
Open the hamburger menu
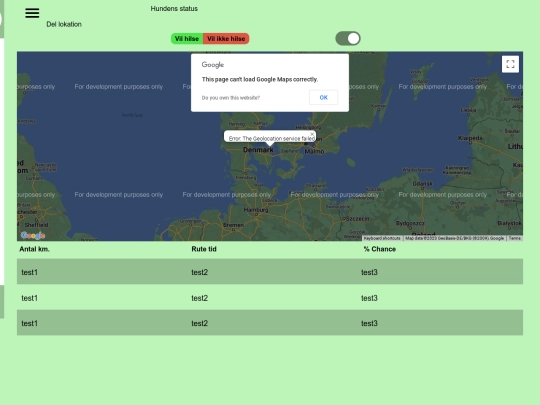tap(32, 13)
